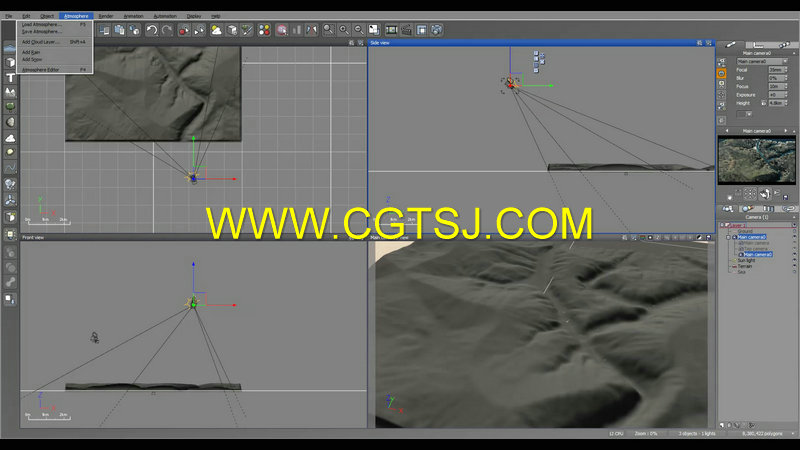This screenshot has height=450, width=800.
Task: Expand the Layer 1 tree node
Action: (722, 225)
